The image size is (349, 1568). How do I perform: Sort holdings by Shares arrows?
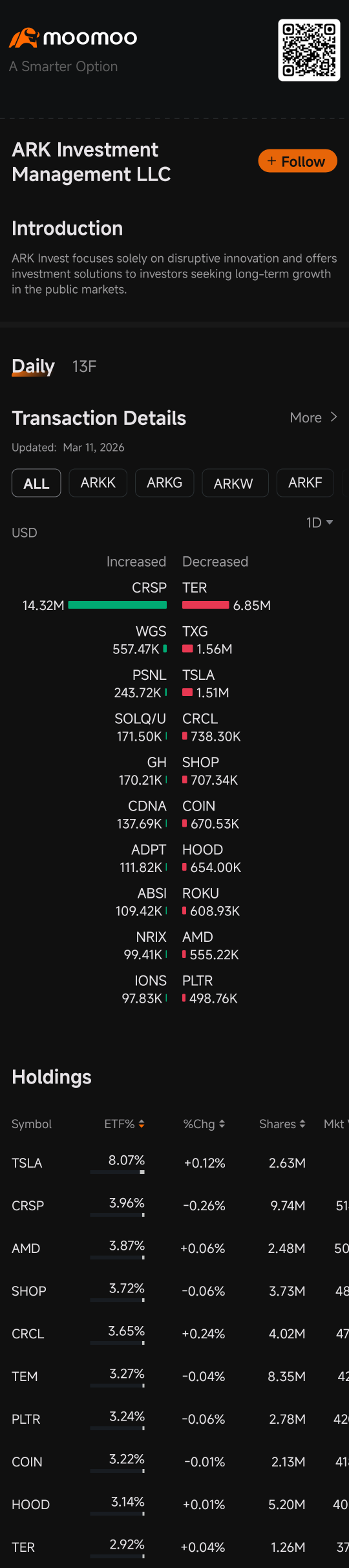point(302,1124)
